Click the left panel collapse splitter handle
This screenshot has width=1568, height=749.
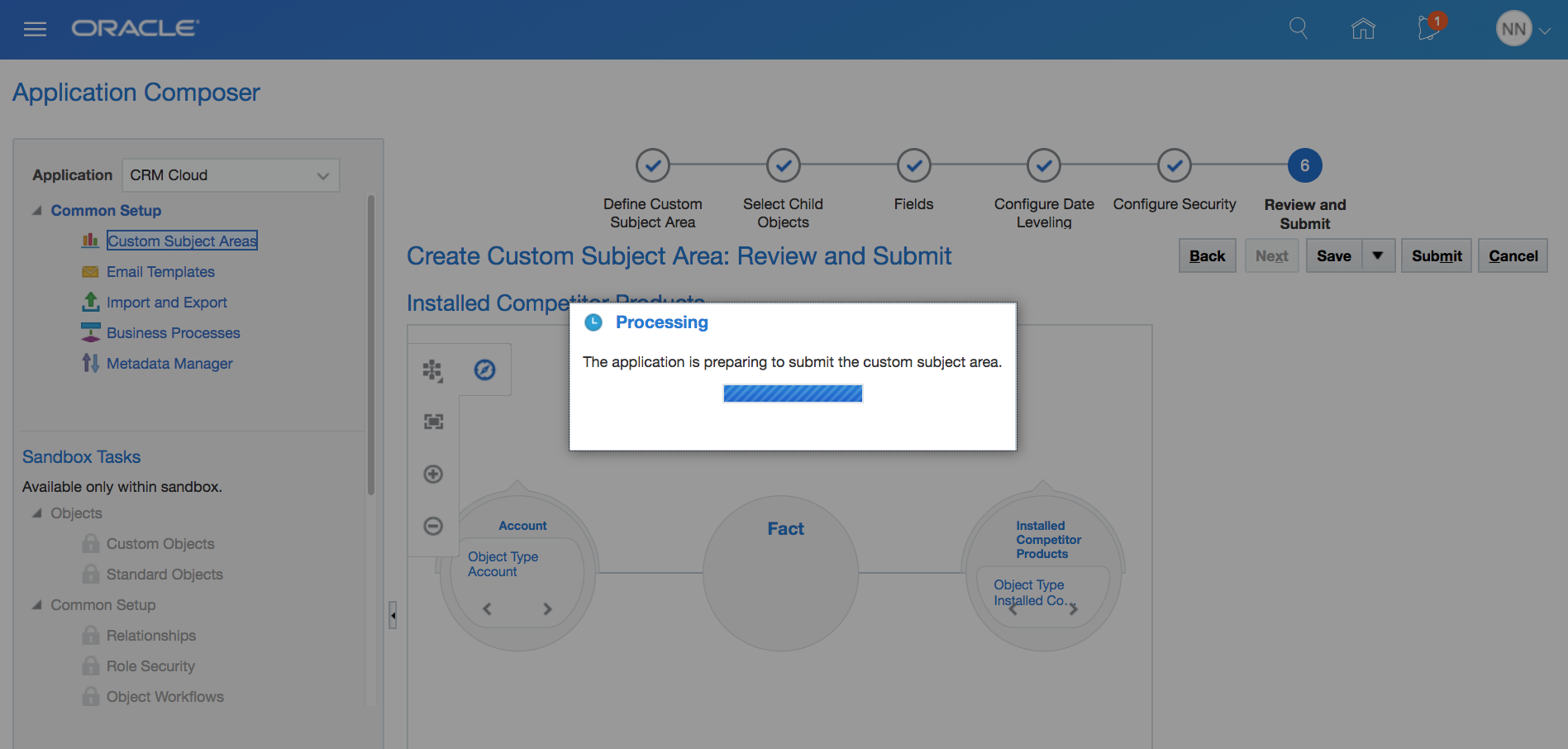pyautogui.click(x=393, y=615)
